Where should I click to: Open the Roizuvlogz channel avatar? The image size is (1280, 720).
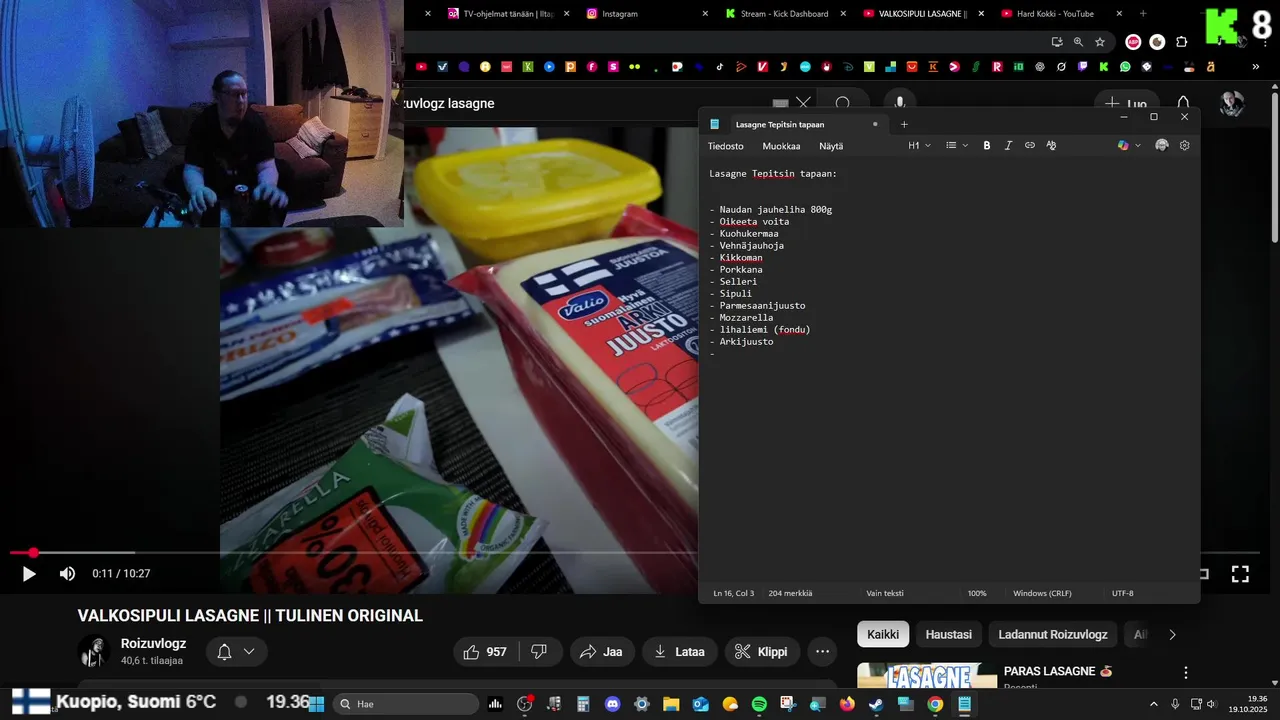93,652
